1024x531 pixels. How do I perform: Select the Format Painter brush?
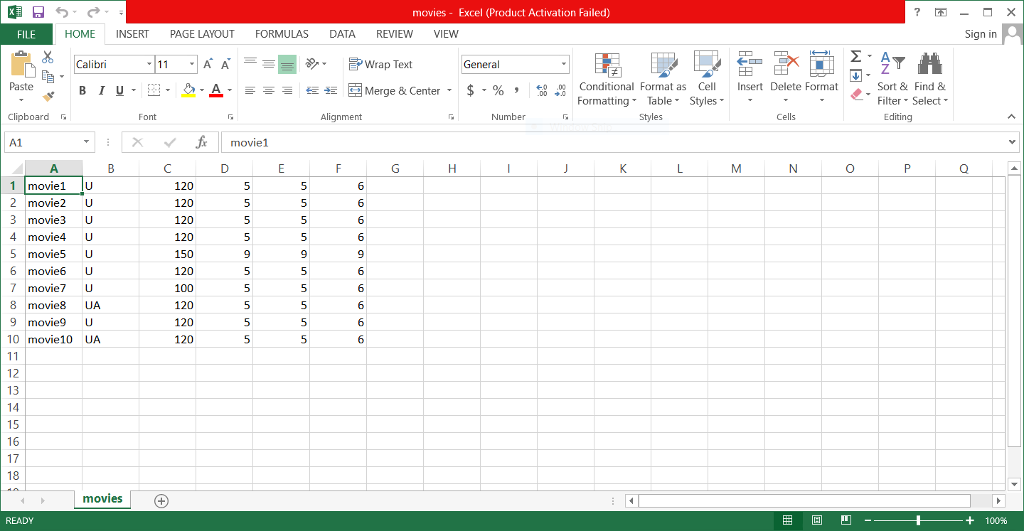[x=48, y=97]
